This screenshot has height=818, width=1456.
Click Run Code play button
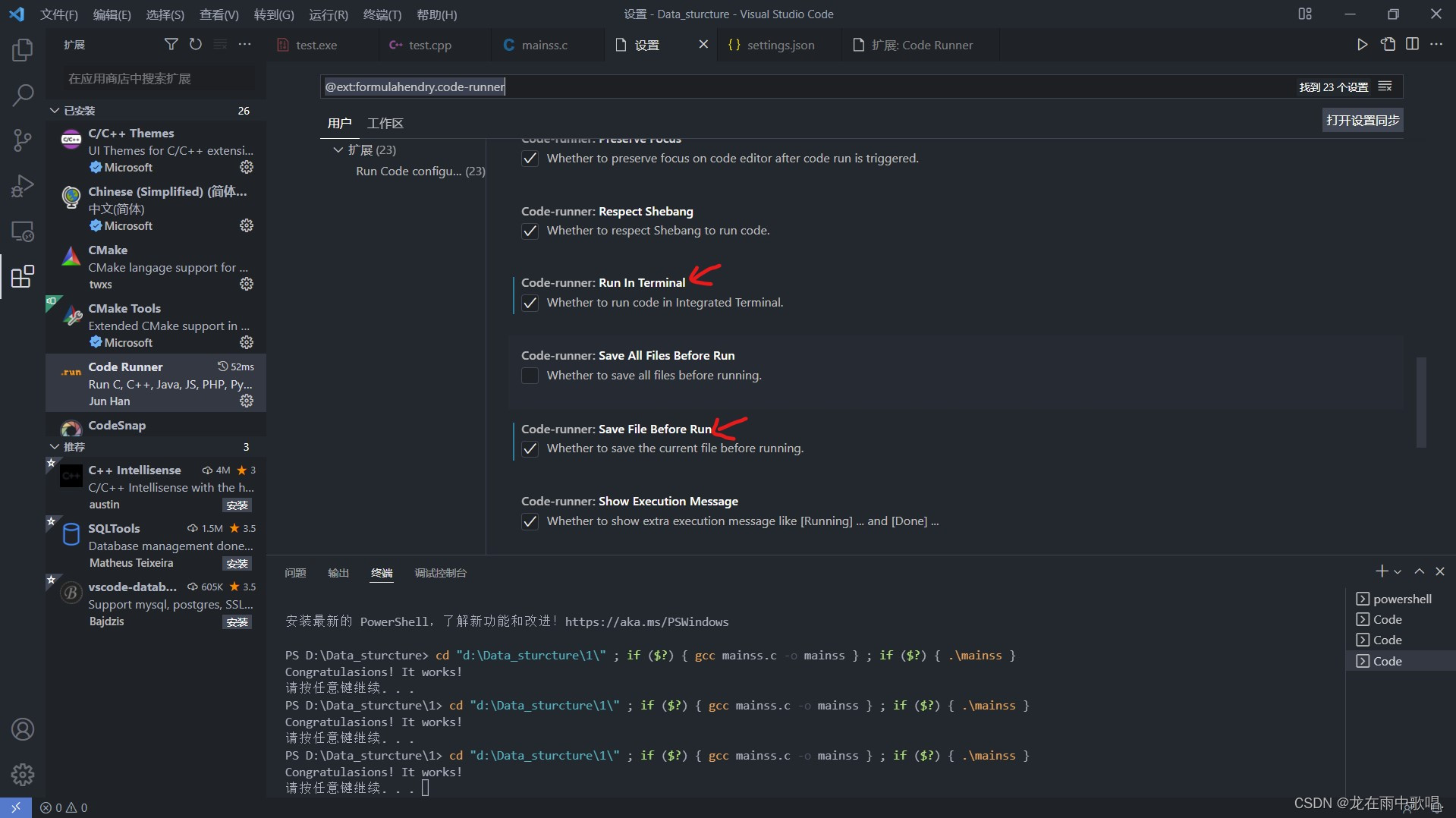1363,45
